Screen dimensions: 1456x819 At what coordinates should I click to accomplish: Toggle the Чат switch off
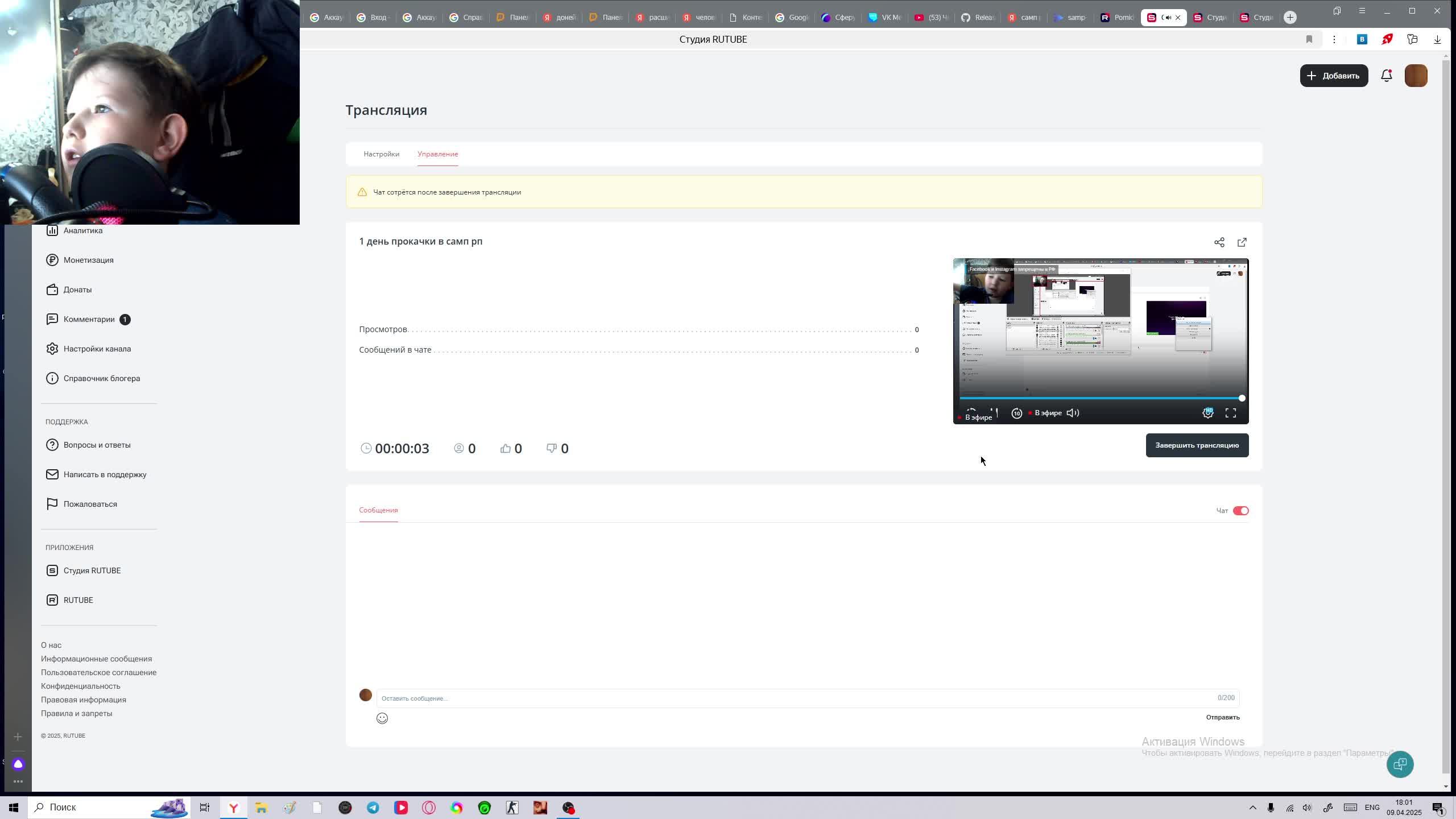click(1240, 511)
